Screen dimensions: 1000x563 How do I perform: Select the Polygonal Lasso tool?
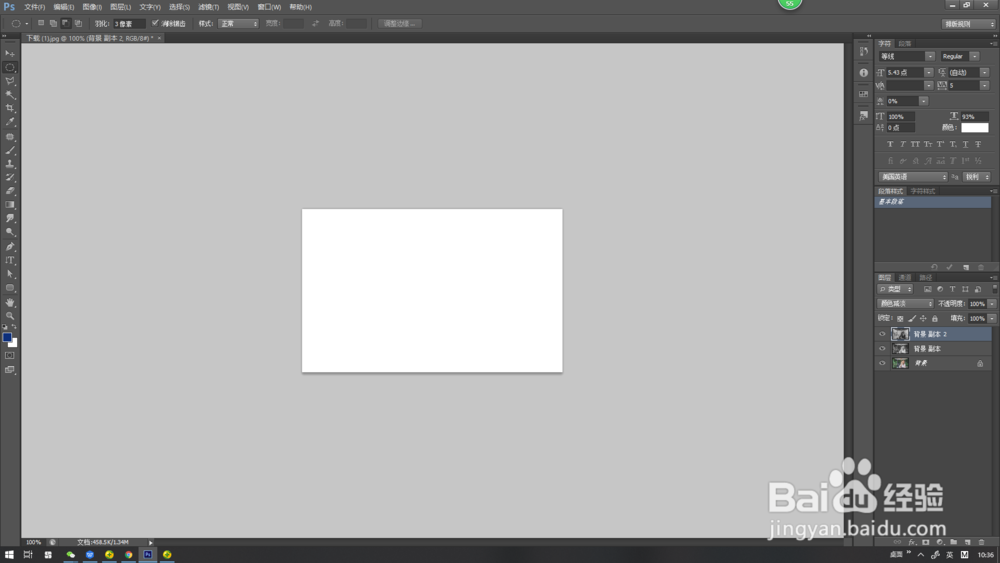(10, 81)
